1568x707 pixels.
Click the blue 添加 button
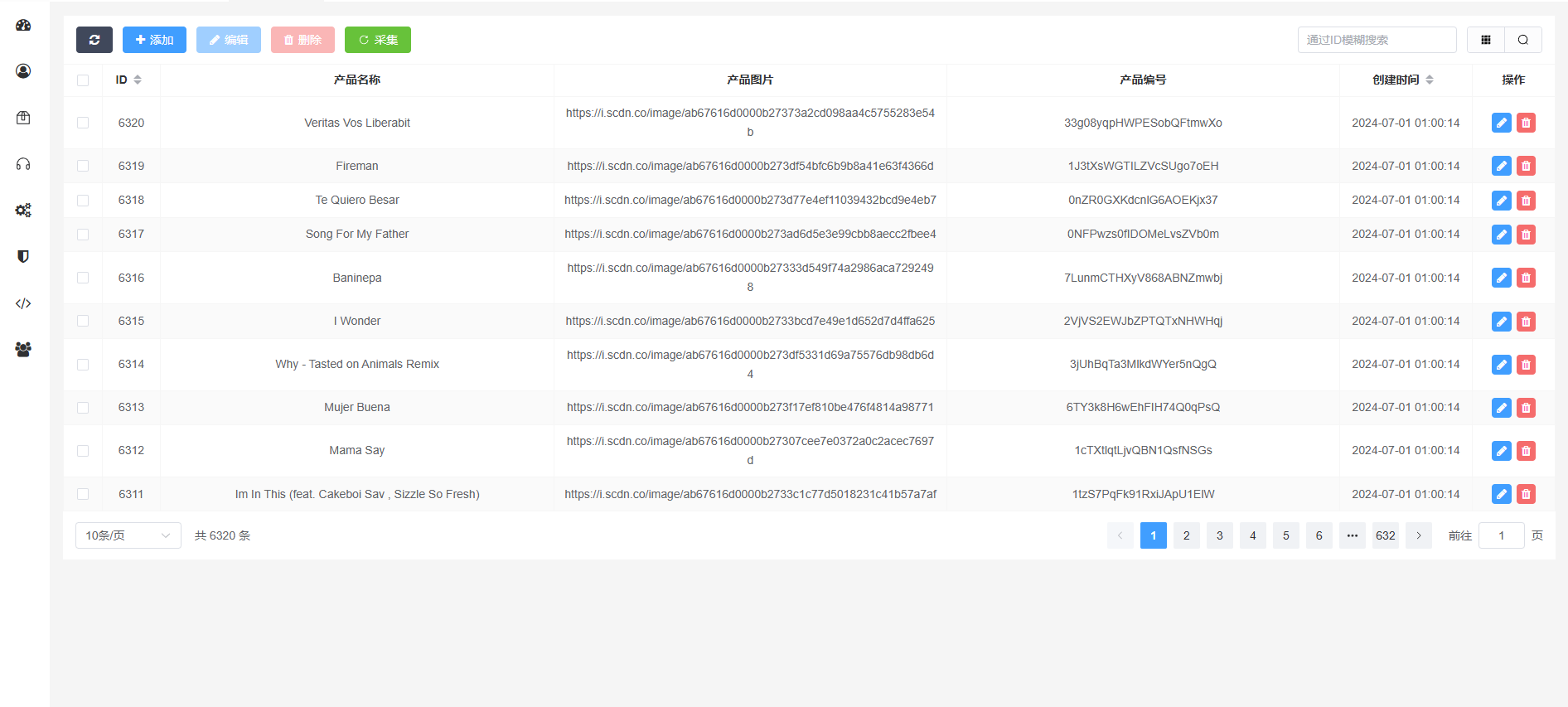click(154, 40)
